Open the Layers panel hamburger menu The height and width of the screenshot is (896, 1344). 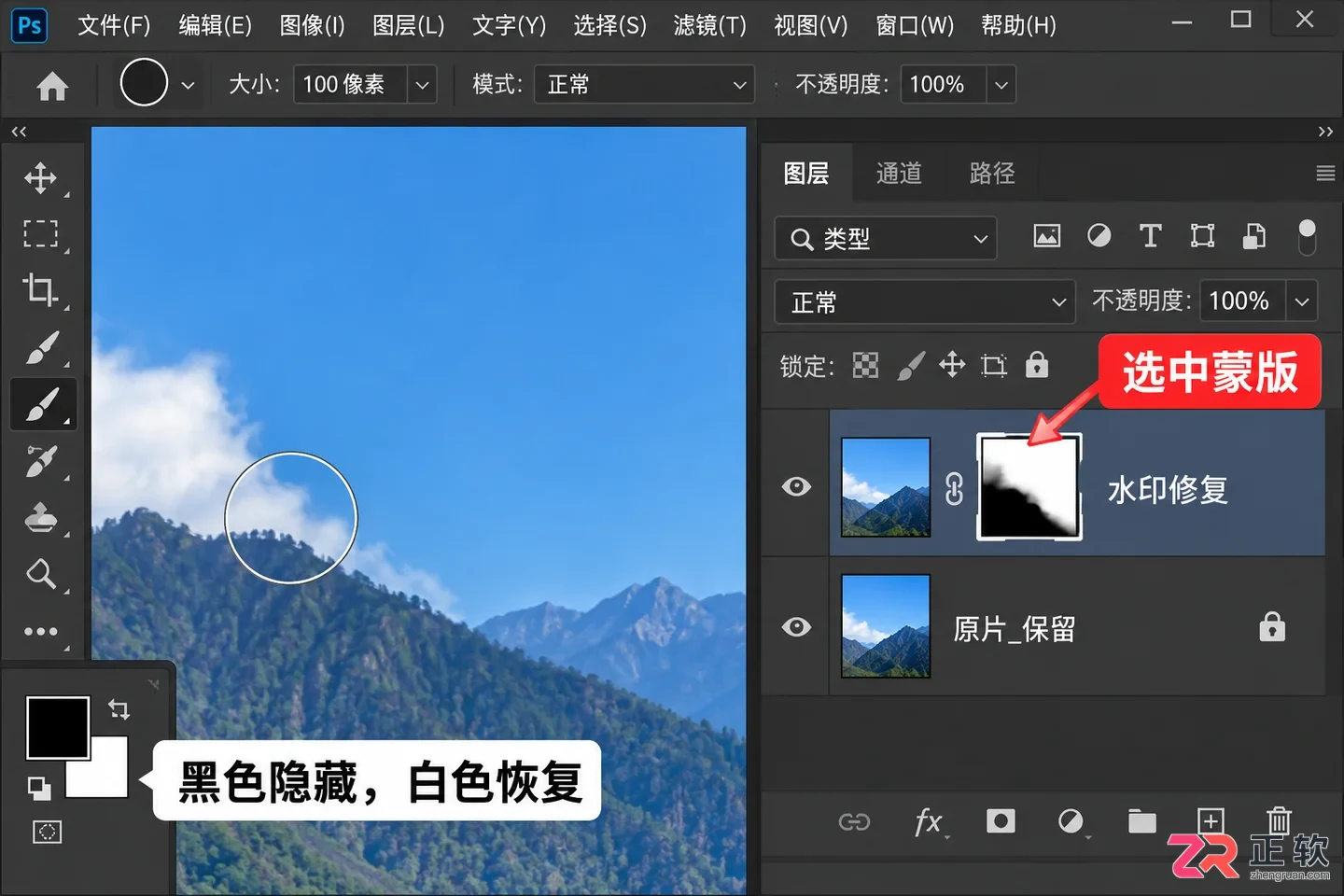pyautogui.click(x=1325, y=174)
